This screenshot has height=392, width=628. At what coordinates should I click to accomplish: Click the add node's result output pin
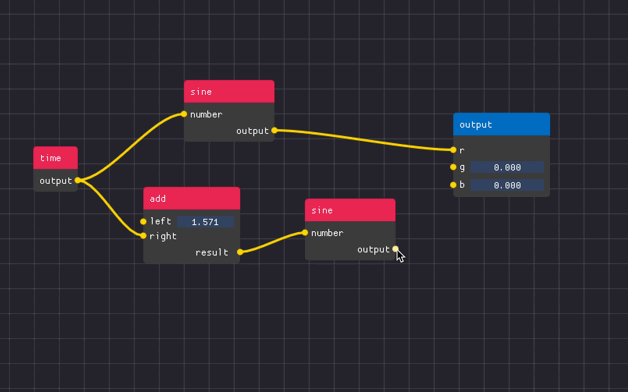pyautogui.click(x=240, y=252)
